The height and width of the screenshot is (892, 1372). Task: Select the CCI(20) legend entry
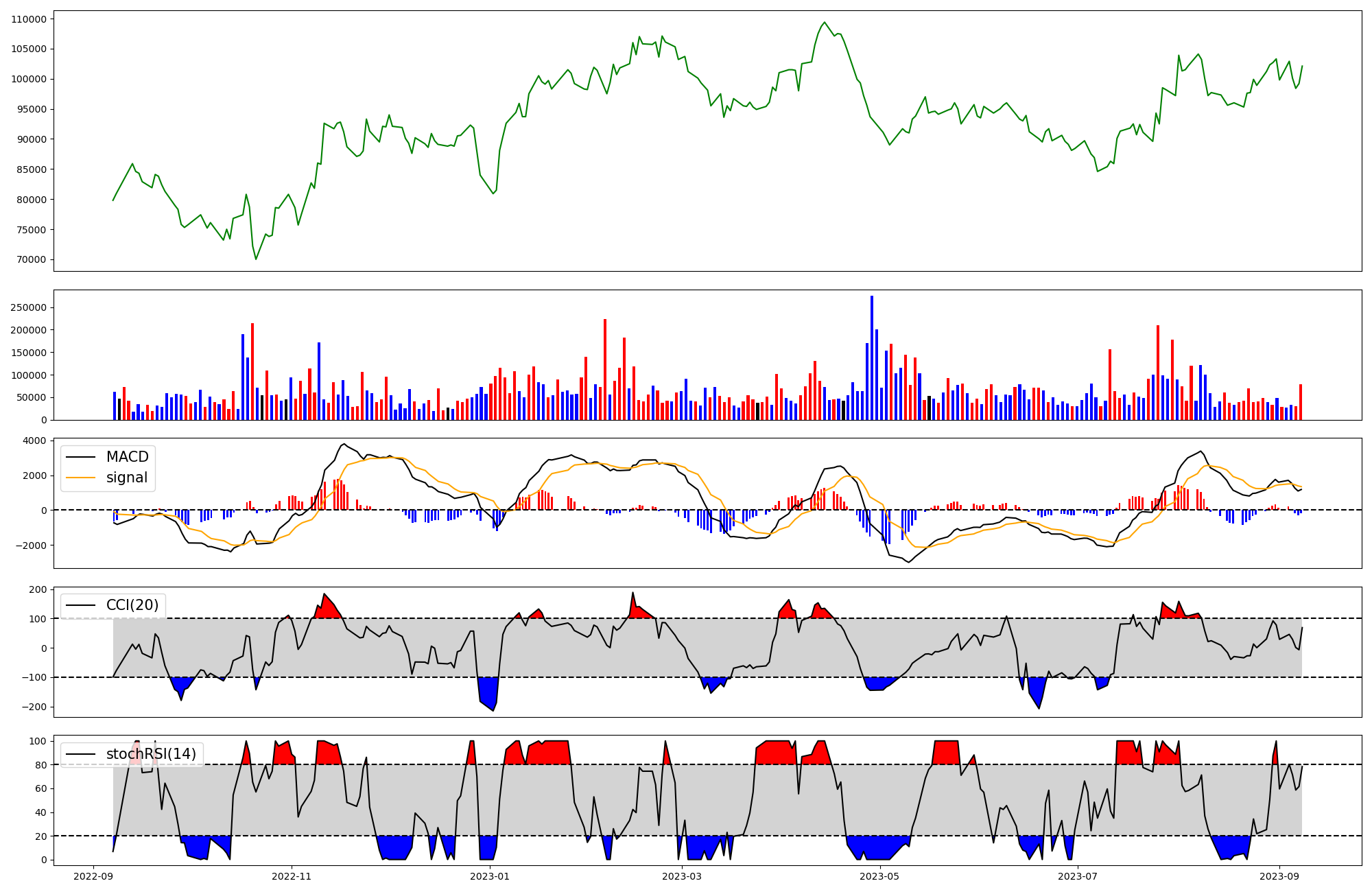tap(132, 605)
